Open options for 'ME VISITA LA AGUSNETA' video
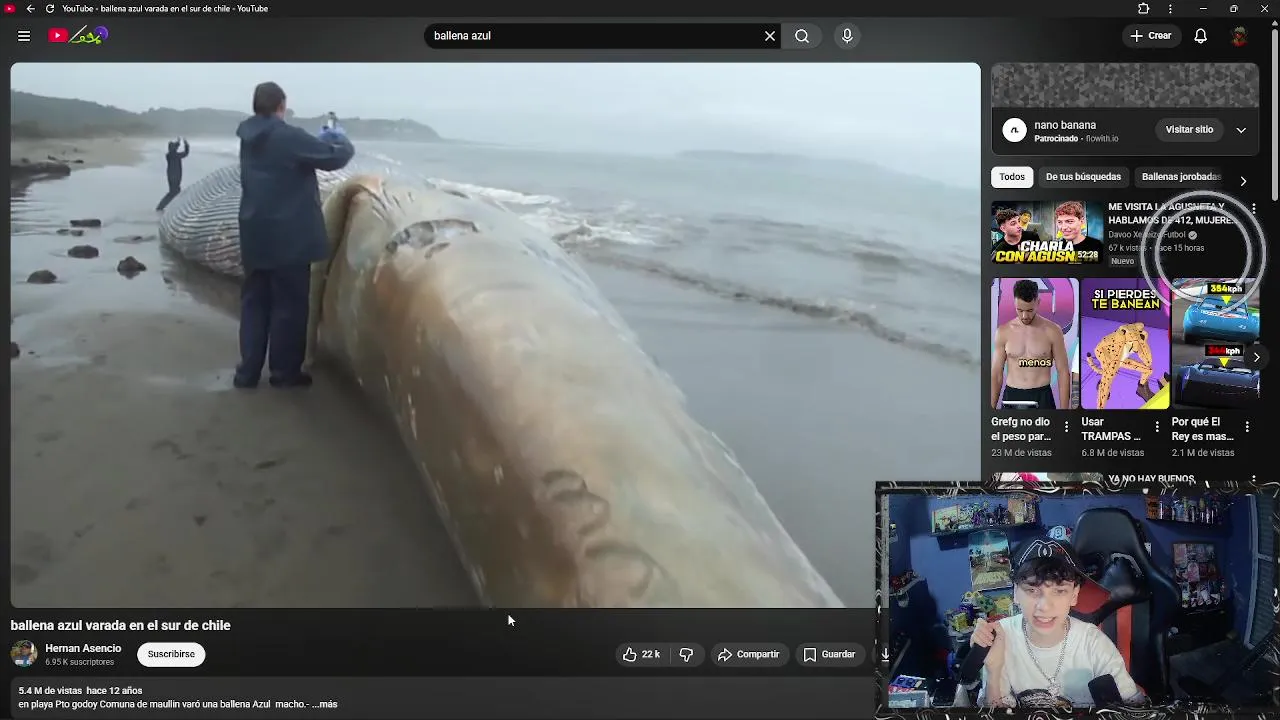1280x720 pixels. pos(1253,209)
